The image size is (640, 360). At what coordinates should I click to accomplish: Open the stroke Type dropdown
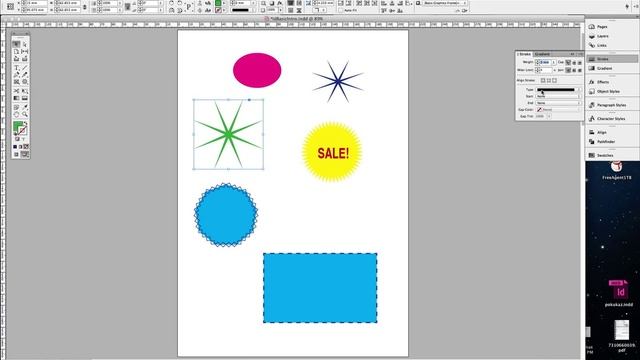click(x=558, y=90)
